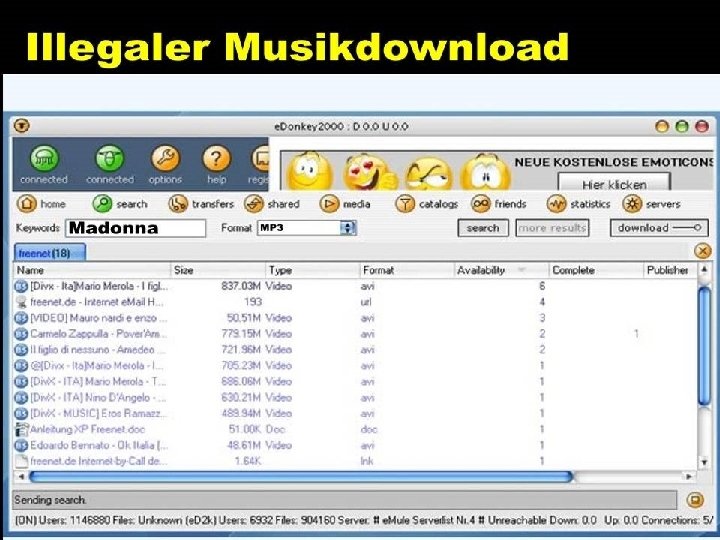Open the eDonkey2000 title bar menu icon
720x540 pixels.
click(x=22, y=125)
